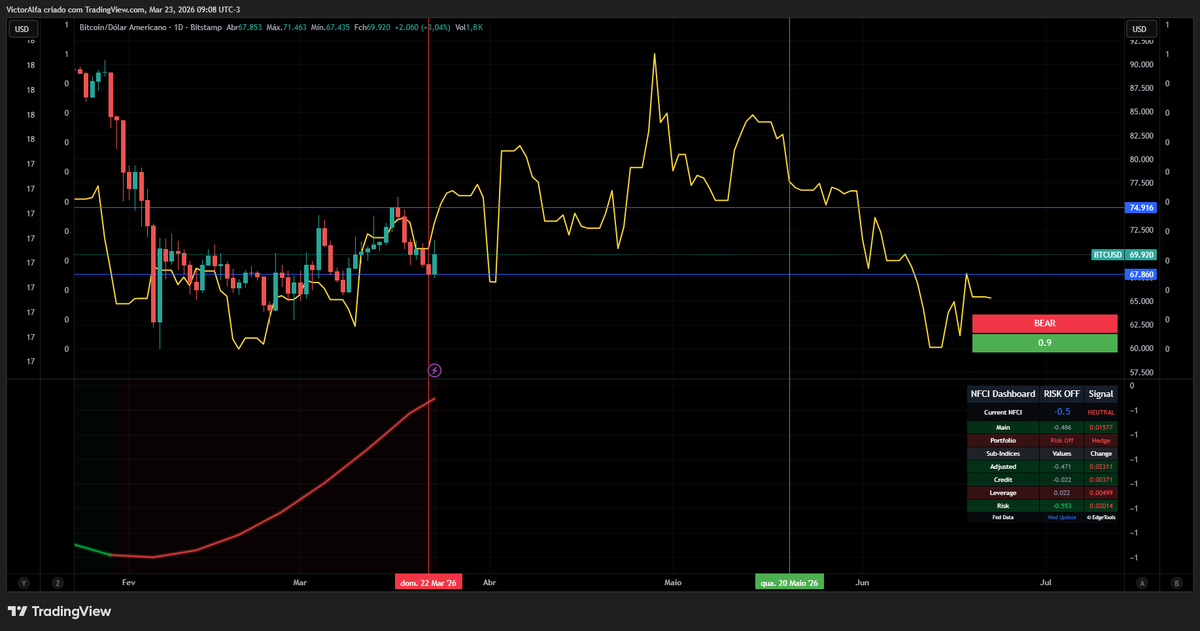Click the Y scale button at bottom left
1200x631 pixels.
[23, 582]
